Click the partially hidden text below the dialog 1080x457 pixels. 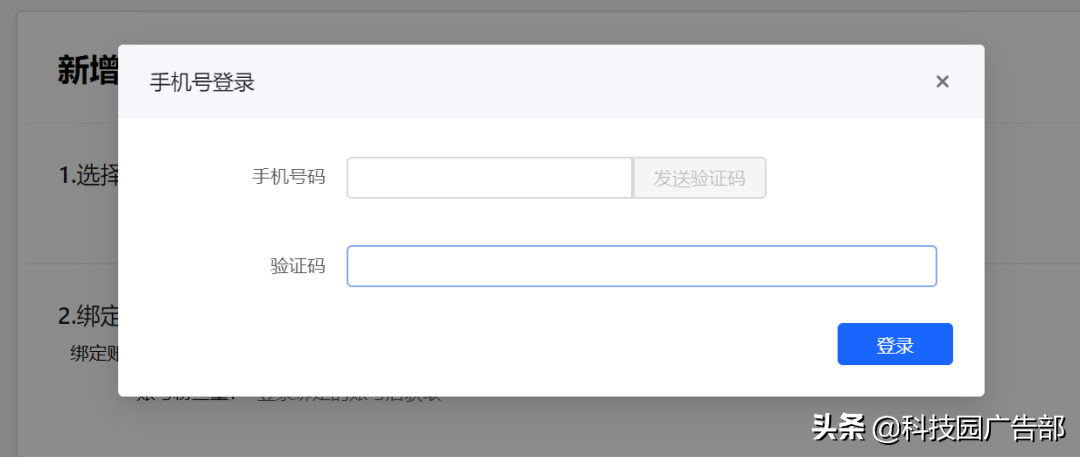tap(289, 398)
